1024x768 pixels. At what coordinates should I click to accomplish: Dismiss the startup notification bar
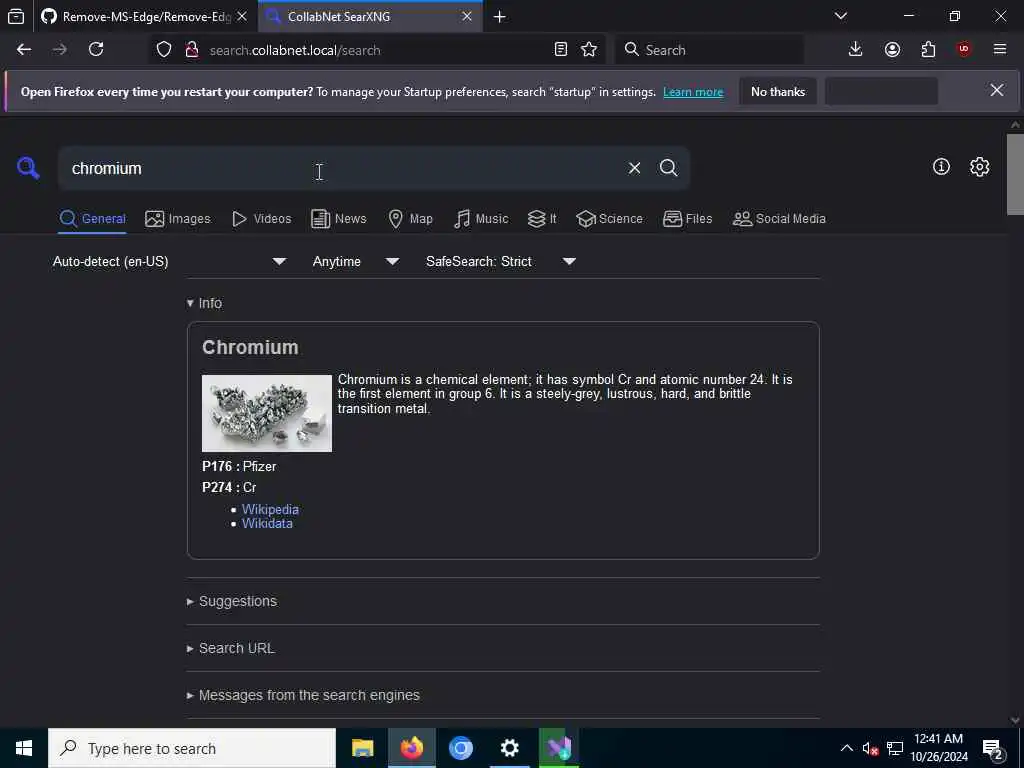tap(997, 90)
